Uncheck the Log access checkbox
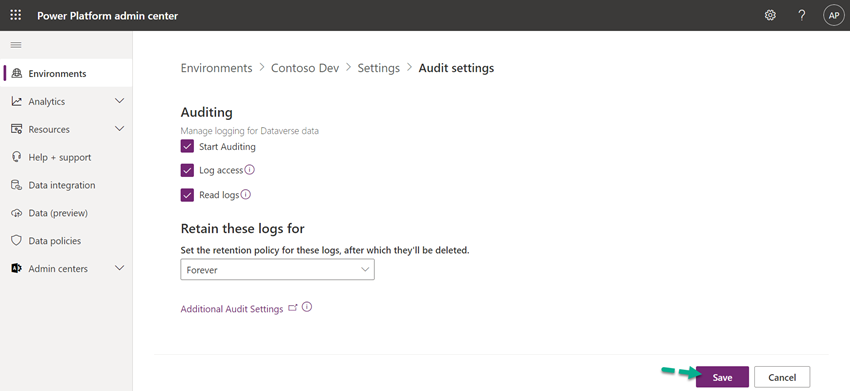The width and height of the screenshot is (850, 391). pos(187,170)
